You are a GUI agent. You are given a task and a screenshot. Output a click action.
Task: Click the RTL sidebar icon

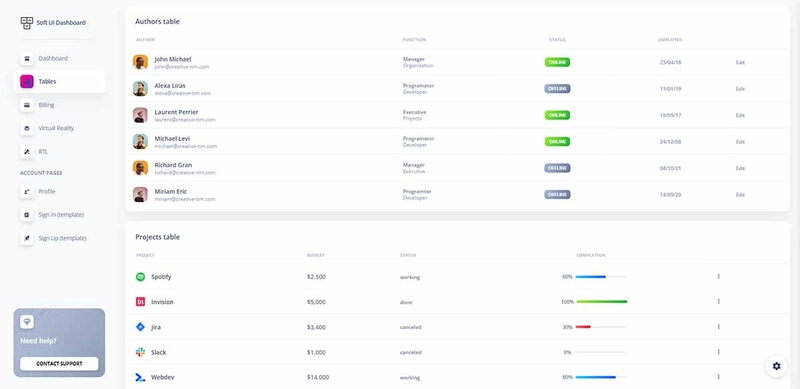point(27,152)
